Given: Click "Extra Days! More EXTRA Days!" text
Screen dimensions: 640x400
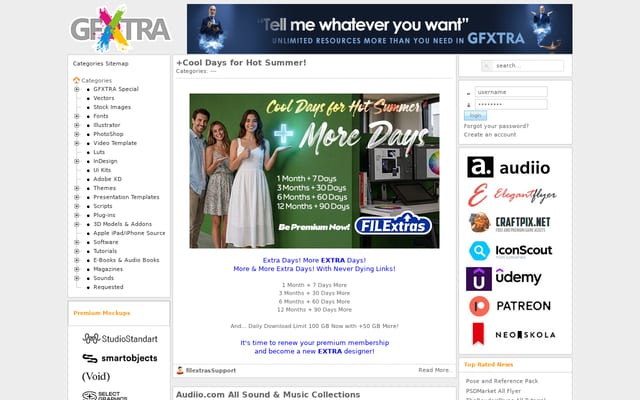Looking at the screenshot, I should (314, 260).
